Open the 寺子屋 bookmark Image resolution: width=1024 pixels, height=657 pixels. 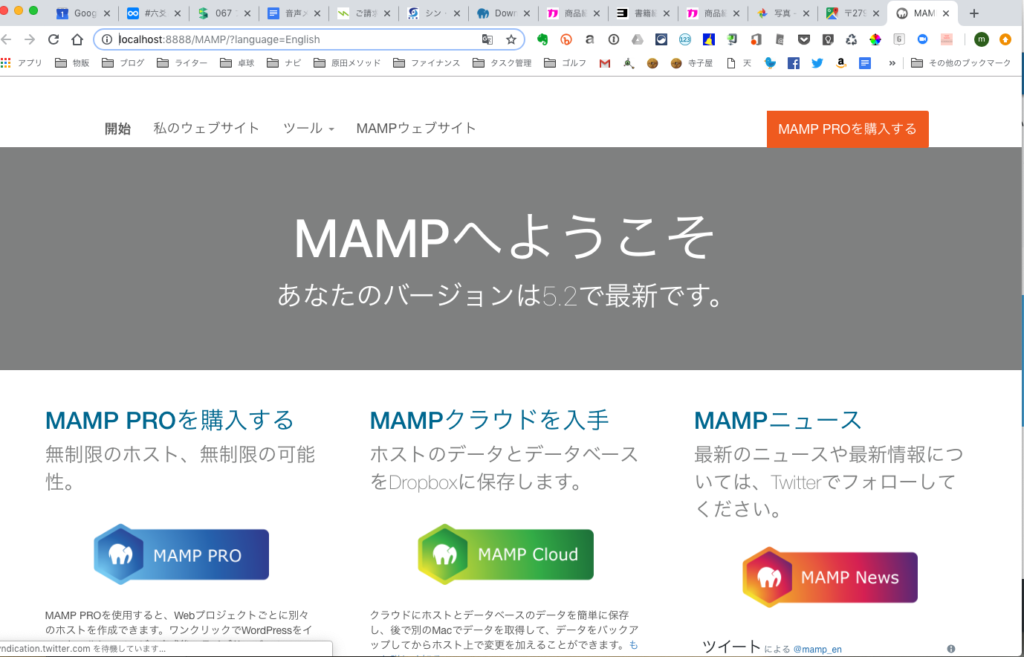point(694,63)
